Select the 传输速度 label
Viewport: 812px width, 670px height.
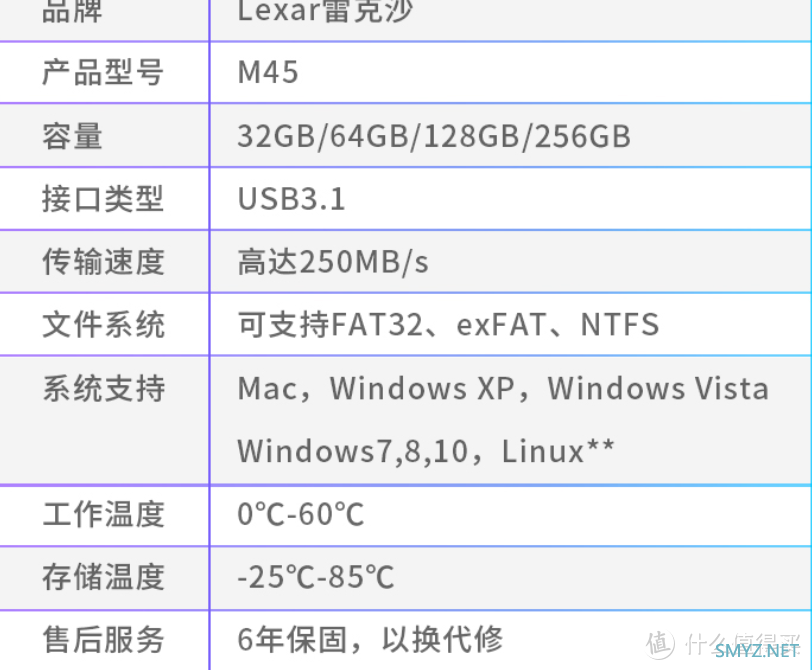pos(104,262)
